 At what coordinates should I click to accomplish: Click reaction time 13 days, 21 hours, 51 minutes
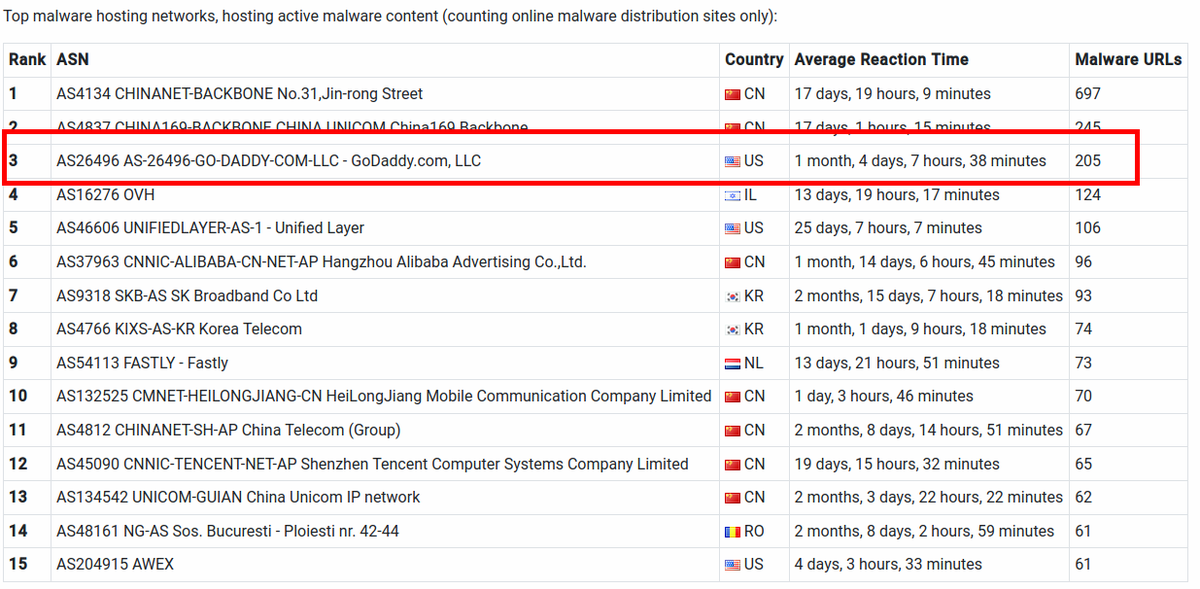[897, 363]
